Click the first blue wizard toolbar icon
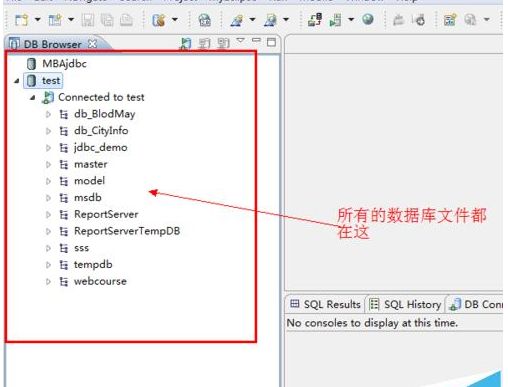 237,20
